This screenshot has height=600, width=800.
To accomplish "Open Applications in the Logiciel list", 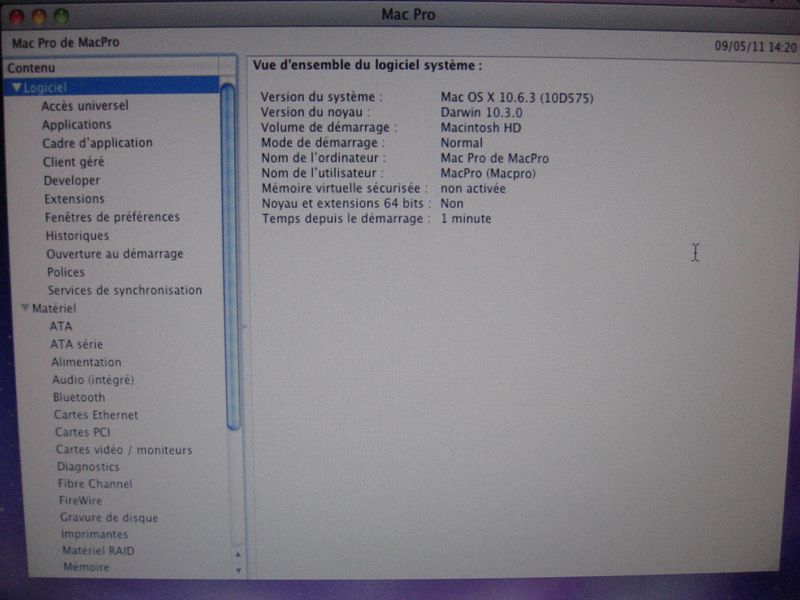I will click(77, 124).
